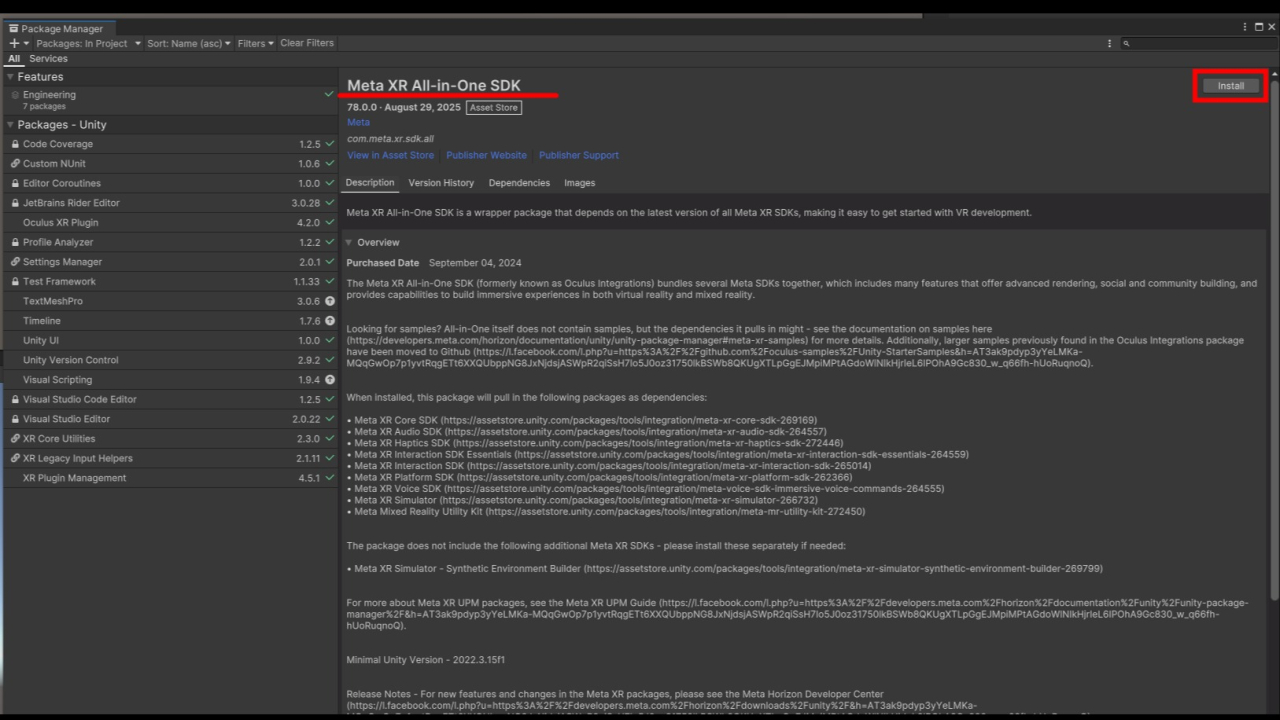Open the Publisher Website link
Image resolution: width=1280 pixels, height=720 pixels.
point(486,155)
